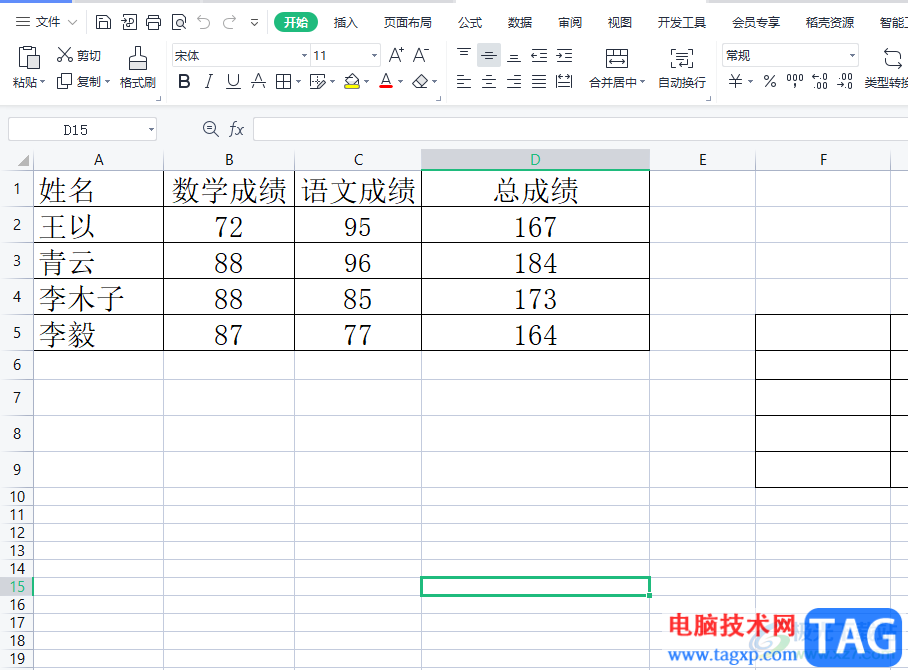Align text to bottom of cell
Image resolution: width=908 pixels, height=670 pixels.
(x=514, y=56)
